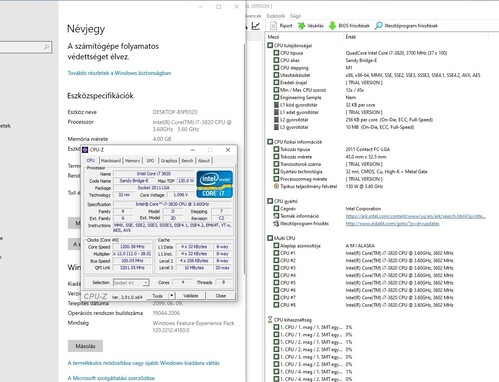Open the Tools dropdown arrow in CPU-Z
The width and height of the screenshot is (499, 382).
172,296
